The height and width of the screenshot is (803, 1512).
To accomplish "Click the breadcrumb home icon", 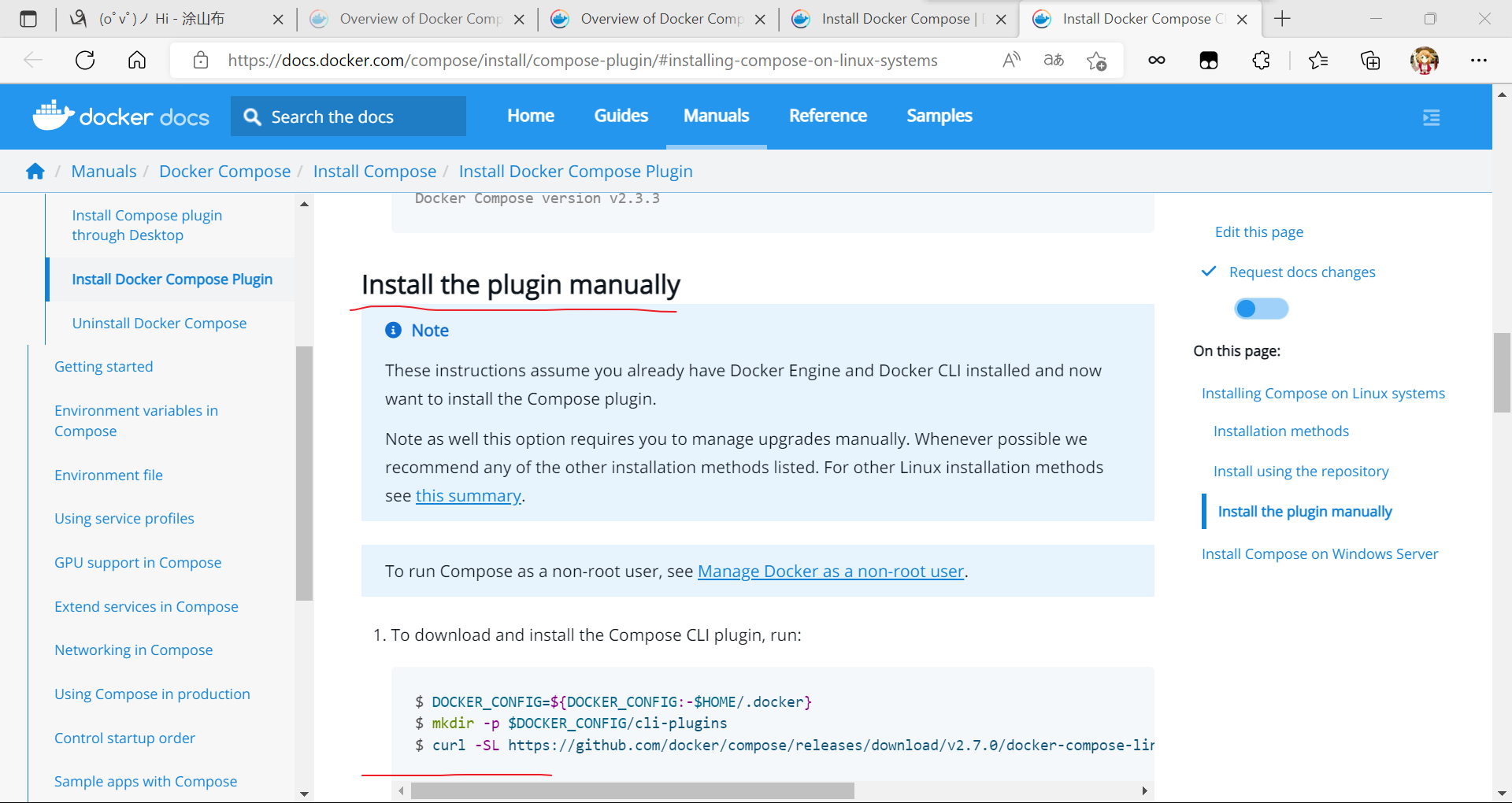I will [35, 171].
